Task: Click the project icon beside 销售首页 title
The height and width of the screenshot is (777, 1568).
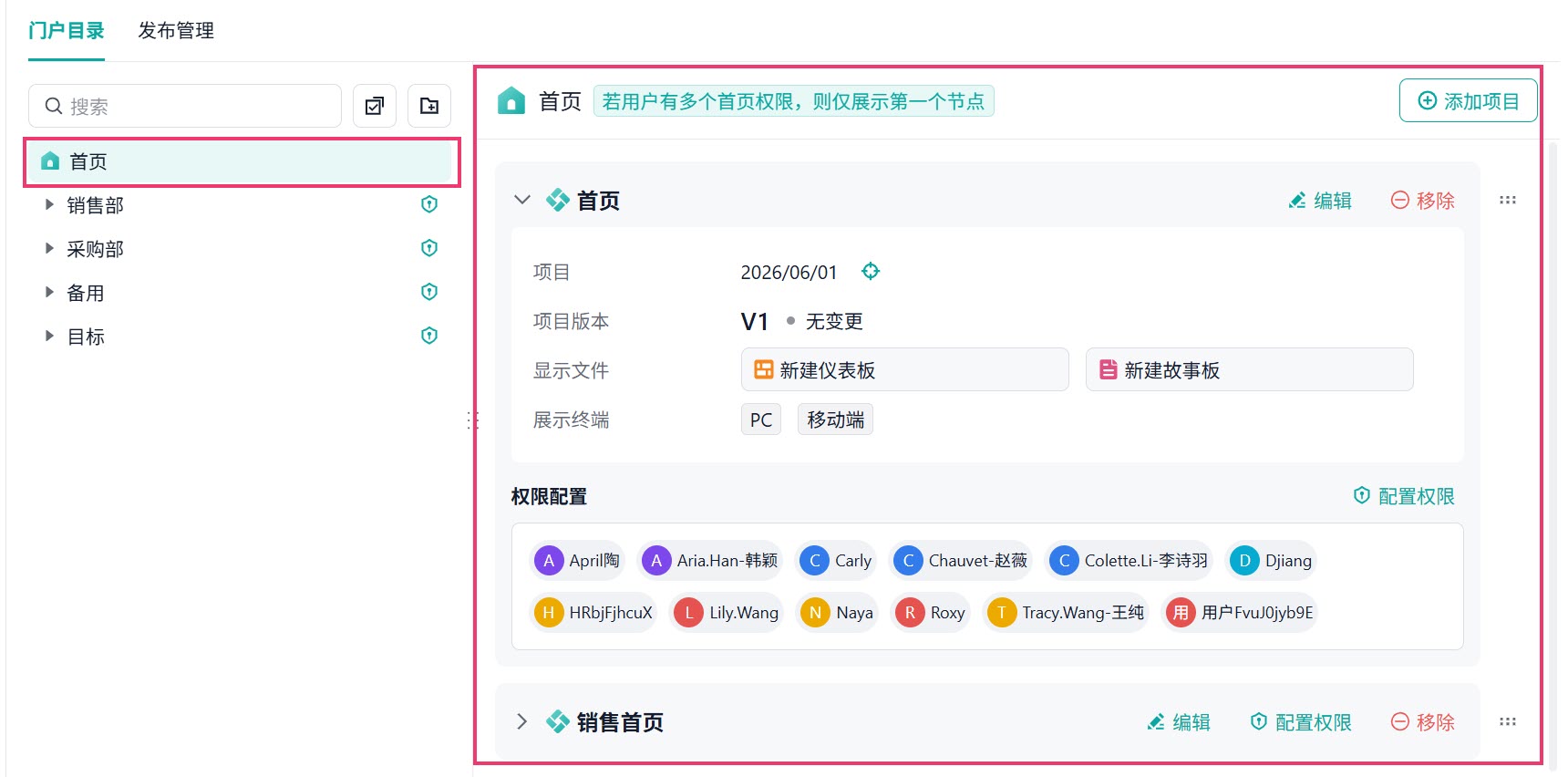Action: pyautogui.click(x=558, y=721)
